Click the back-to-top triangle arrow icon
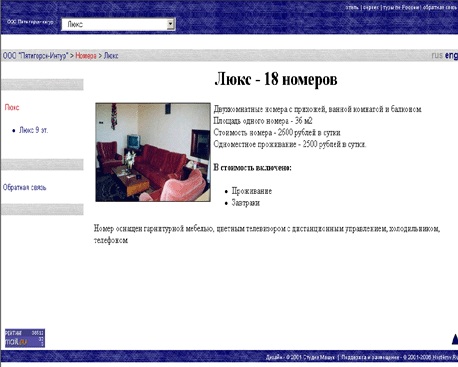This screenshot has width=458, height=367. click(455, 339)
